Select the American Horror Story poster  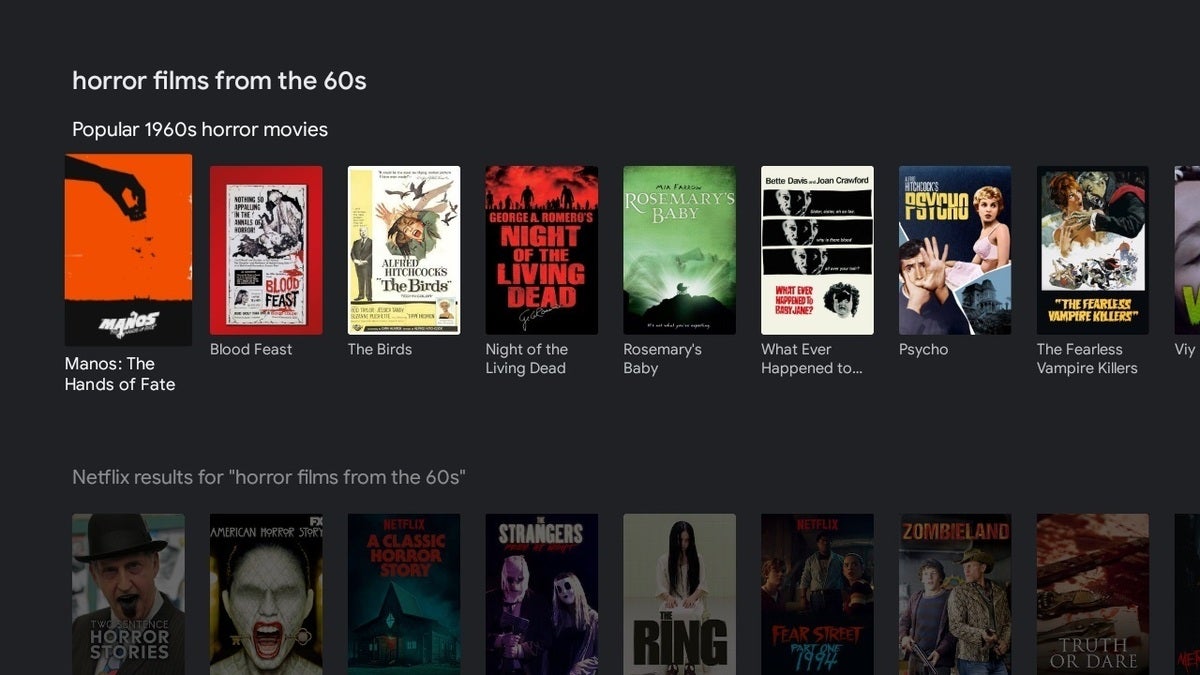[266, 594]
